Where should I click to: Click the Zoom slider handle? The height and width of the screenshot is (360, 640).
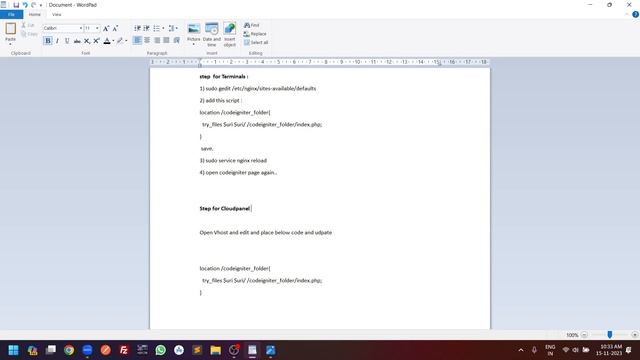609,335
